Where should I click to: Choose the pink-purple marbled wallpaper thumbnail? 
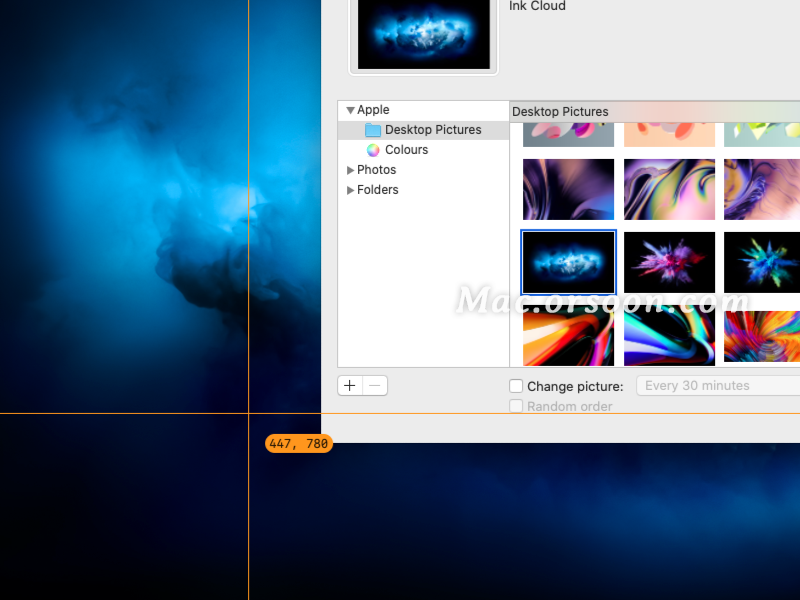point(762,189)
